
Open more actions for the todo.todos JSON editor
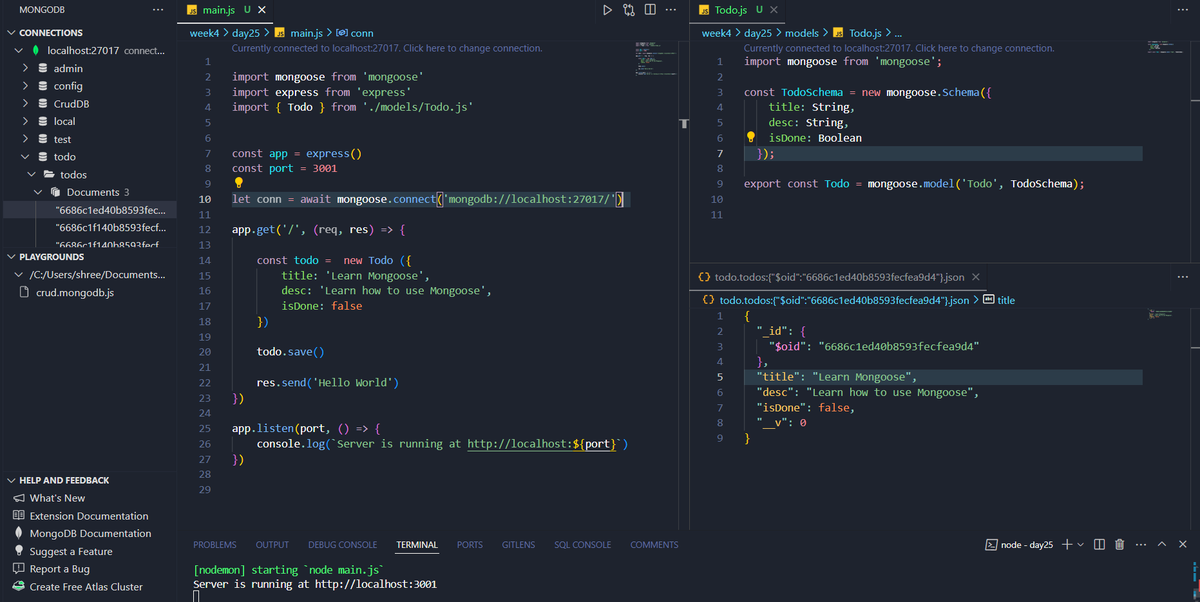(1183, 277)
